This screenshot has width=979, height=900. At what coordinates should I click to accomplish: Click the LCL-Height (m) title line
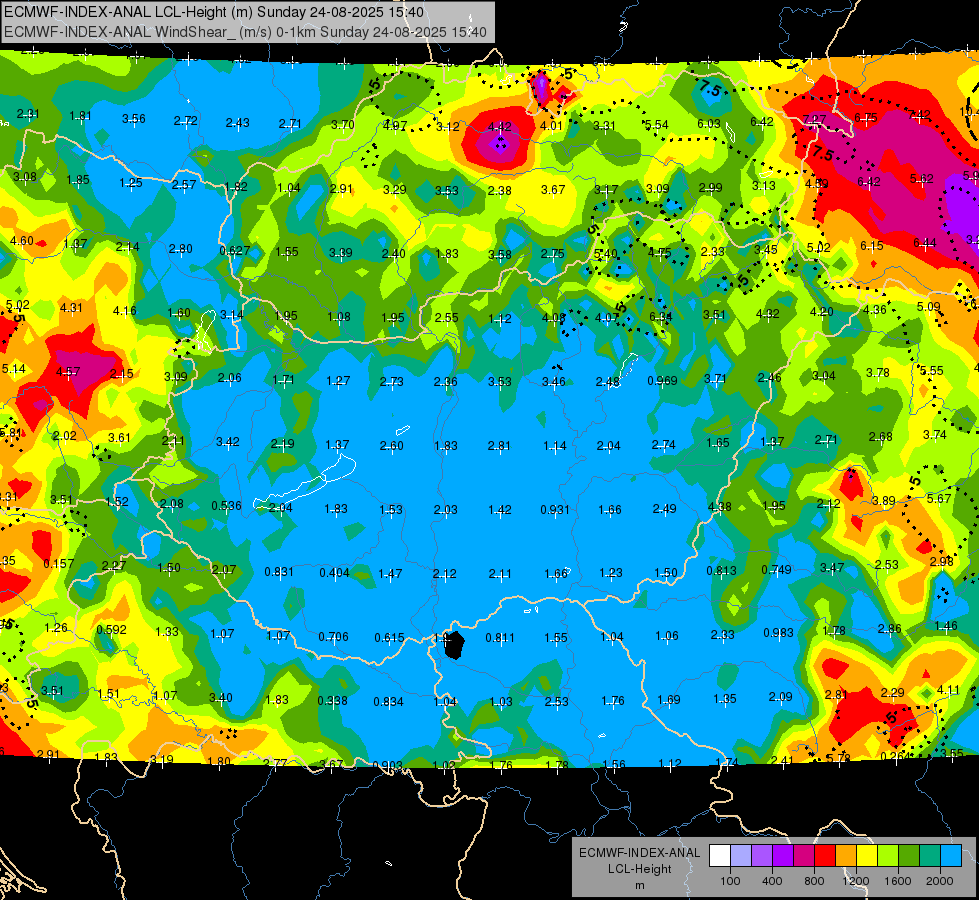click(x=214, y=12)
